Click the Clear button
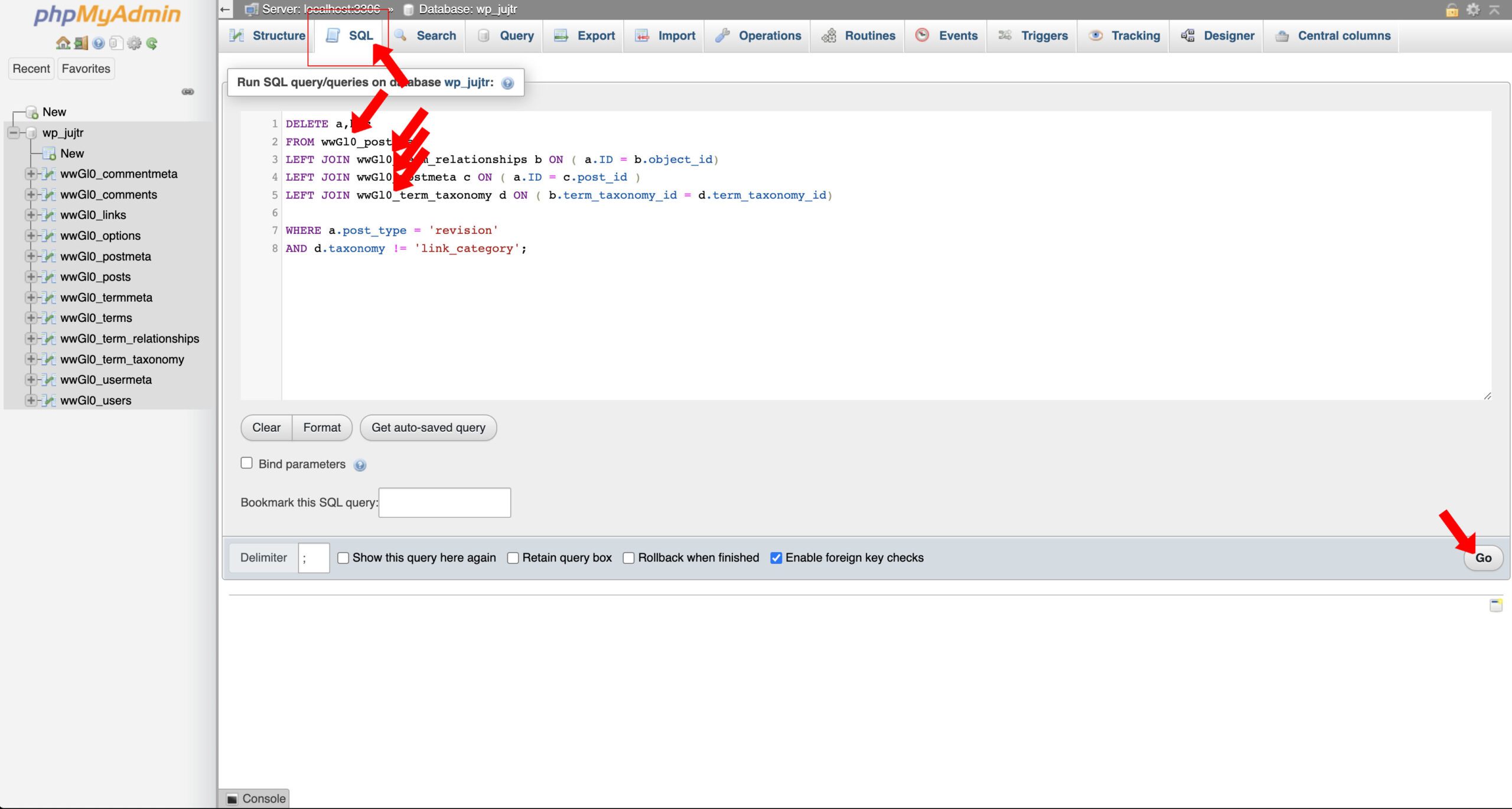The image size is (1512, 809). 266,428
